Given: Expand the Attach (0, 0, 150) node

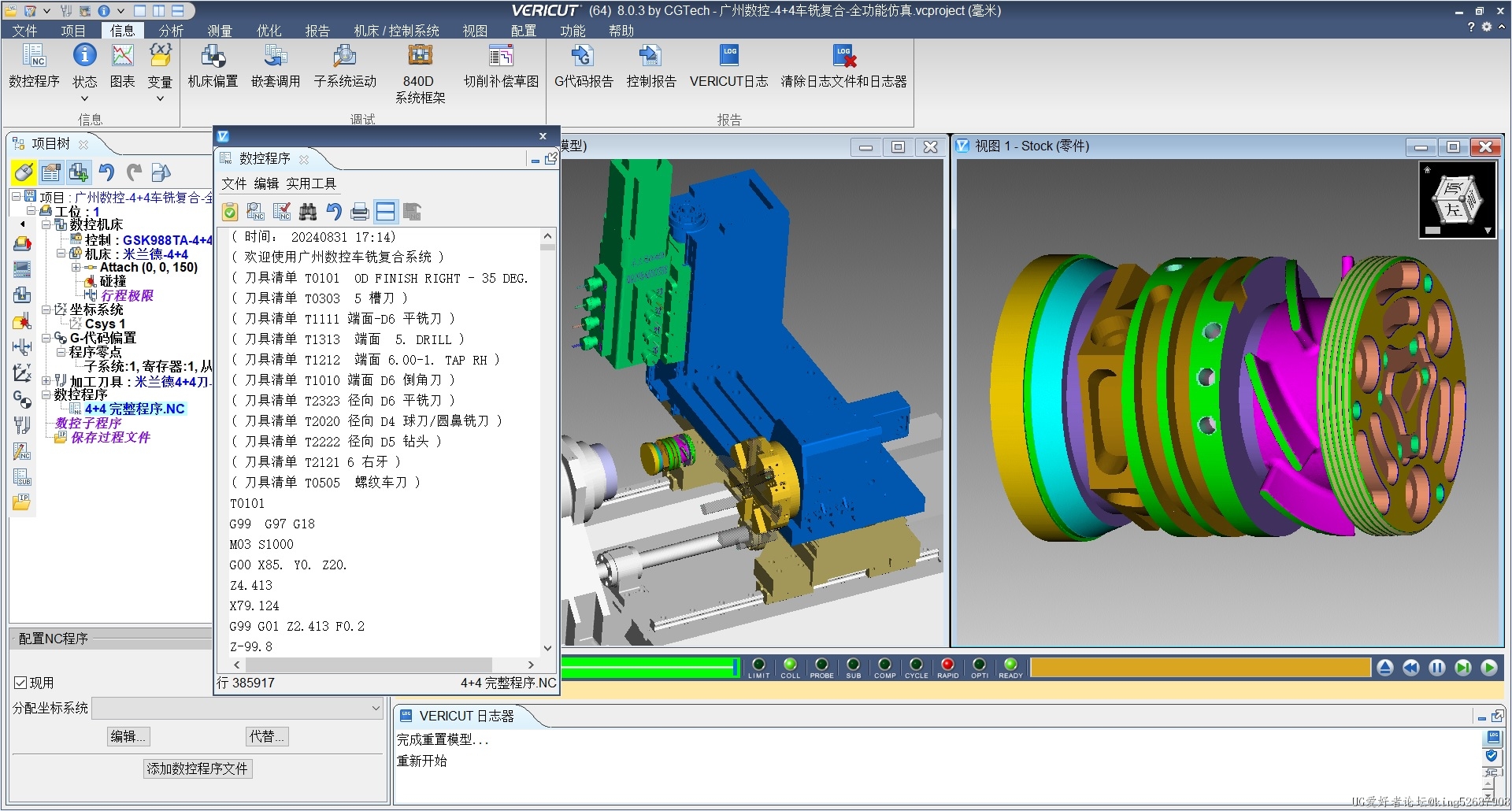Looking at the screenshot, I should pos(76,268).
